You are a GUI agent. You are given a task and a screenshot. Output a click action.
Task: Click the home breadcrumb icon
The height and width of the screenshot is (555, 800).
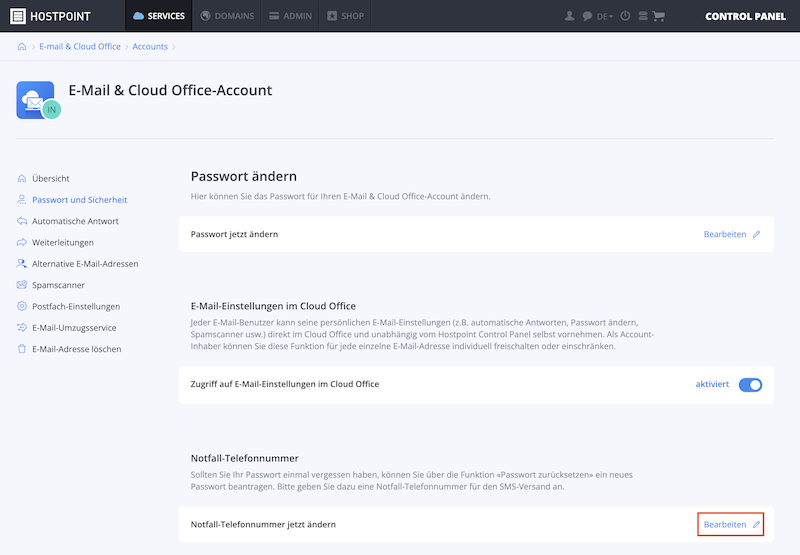click(x=22, y=46)
